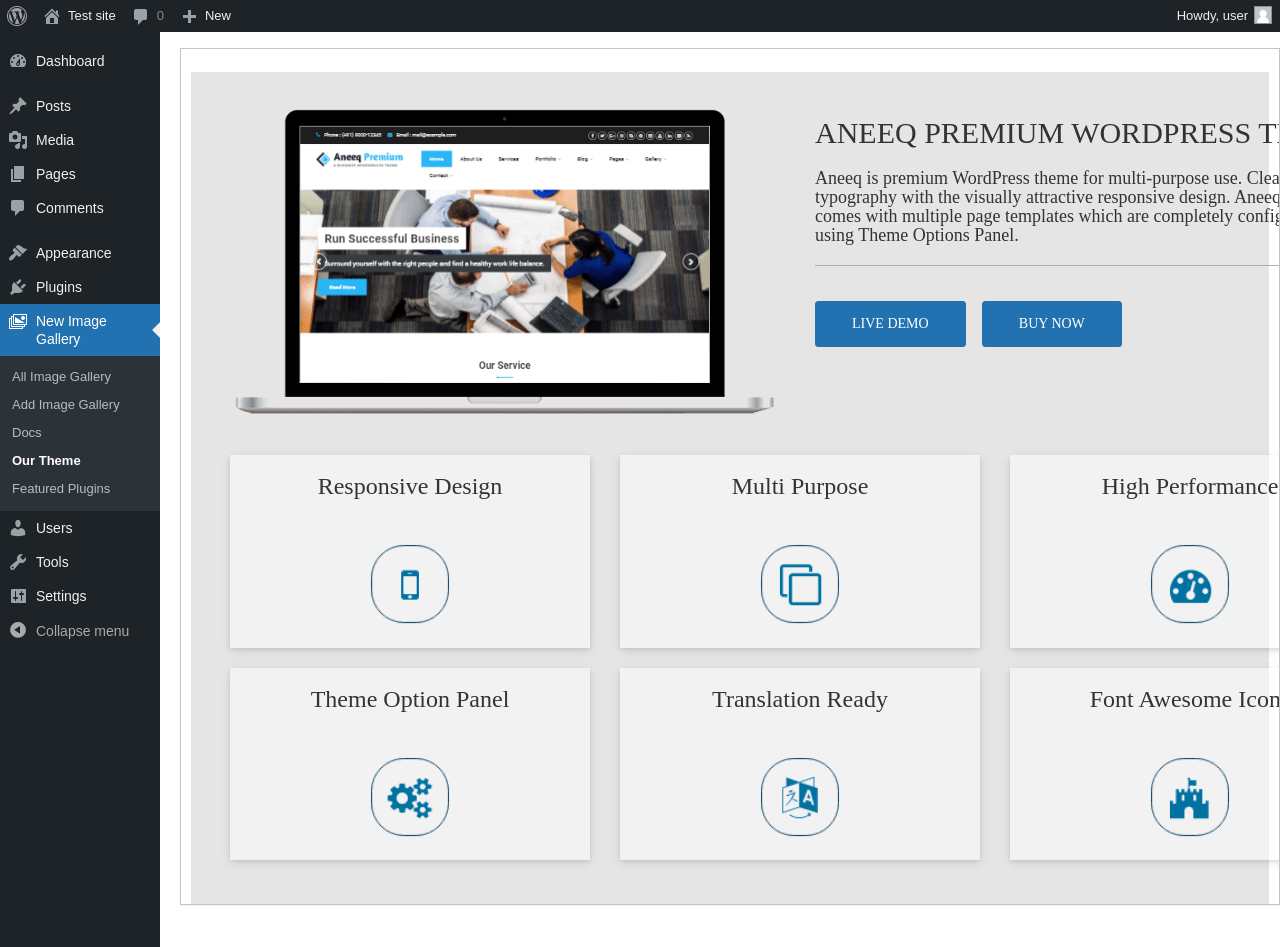Click the Aneeq theme laptop preview image
The width and height of the screenshot is (1280, 947).
point(505,261)
